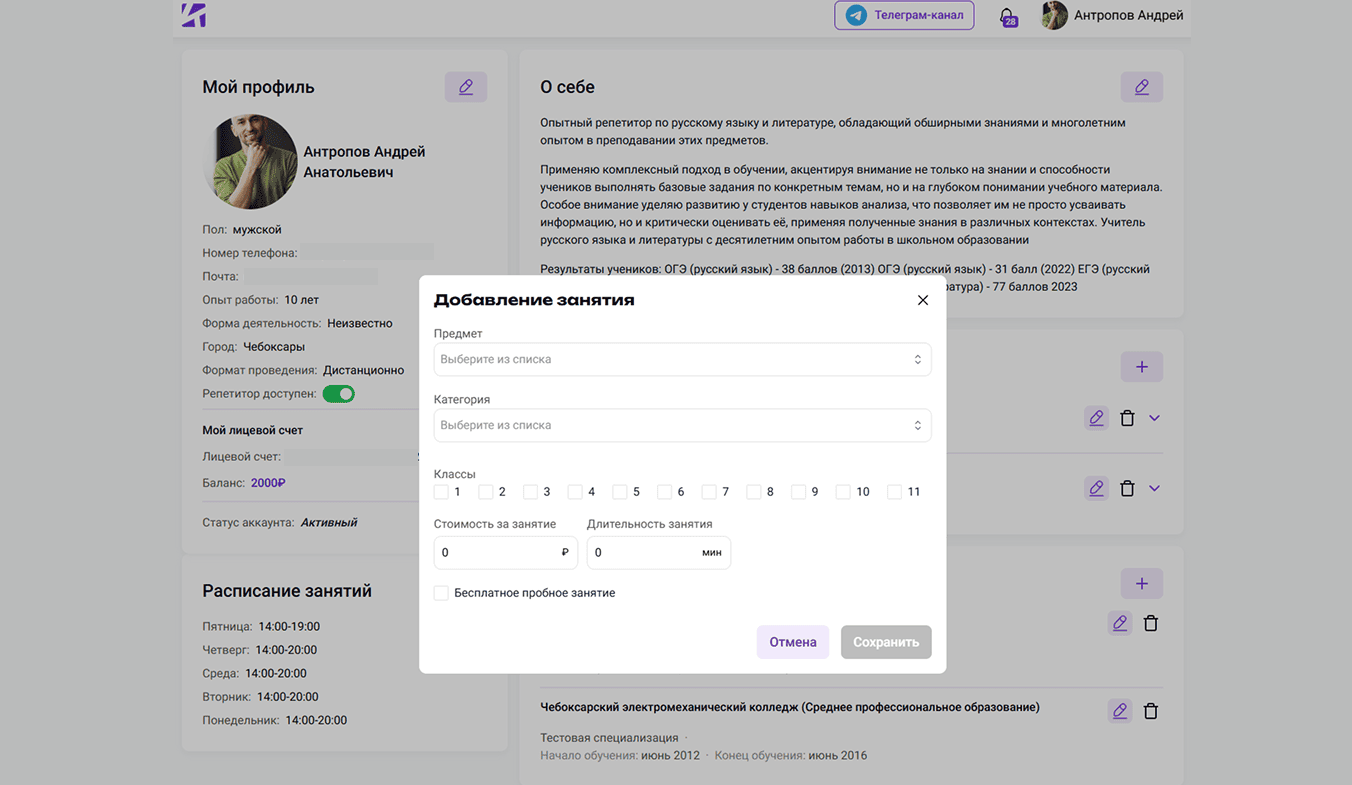Edit the О себе section
The image size is (1352, 785).
tap(1141, 87)
